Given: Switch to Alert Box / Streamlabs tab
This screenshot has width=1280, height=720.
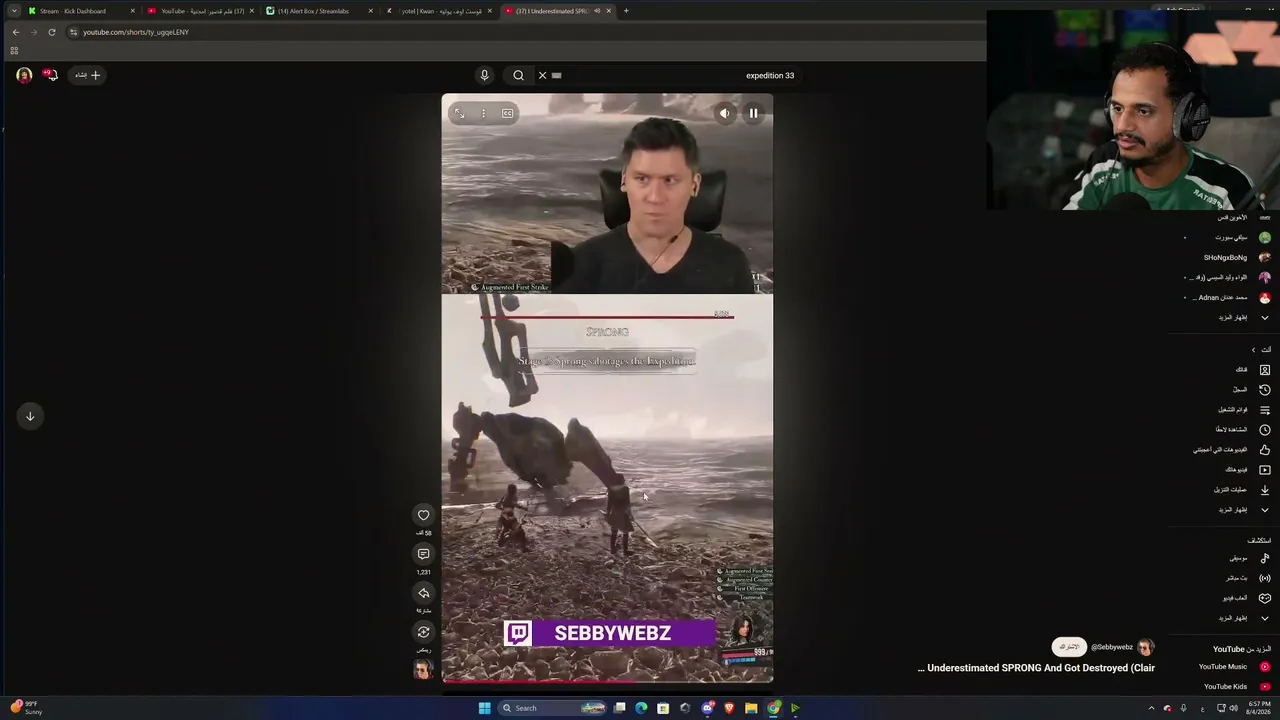Looking at the screenshot, I should coord(319,11).
